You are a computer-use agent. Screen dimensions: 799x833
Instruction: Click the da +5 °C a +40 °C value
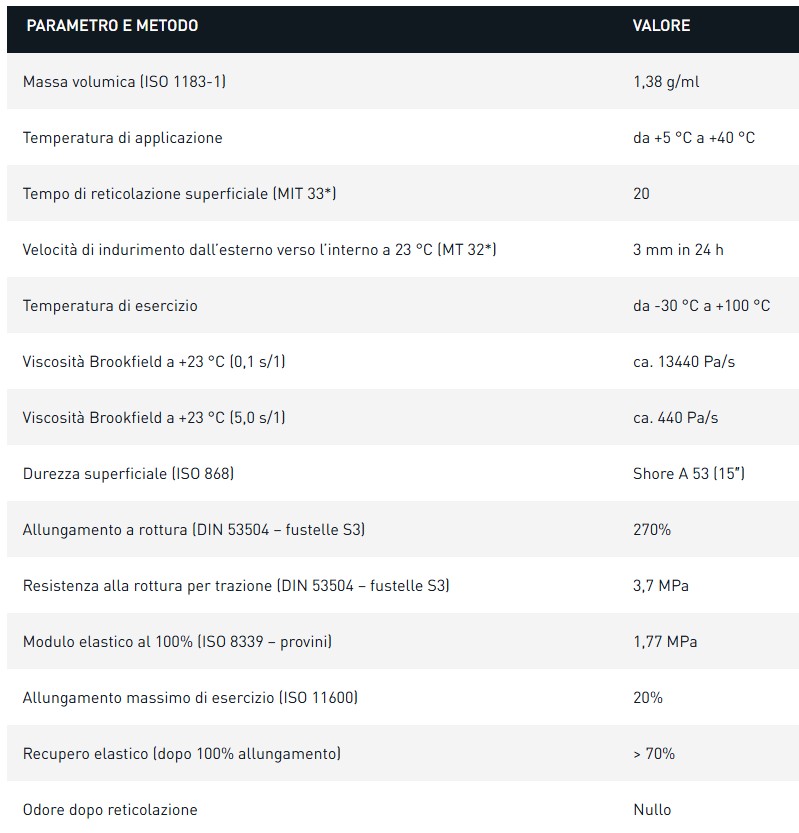(x=693, y=137)
